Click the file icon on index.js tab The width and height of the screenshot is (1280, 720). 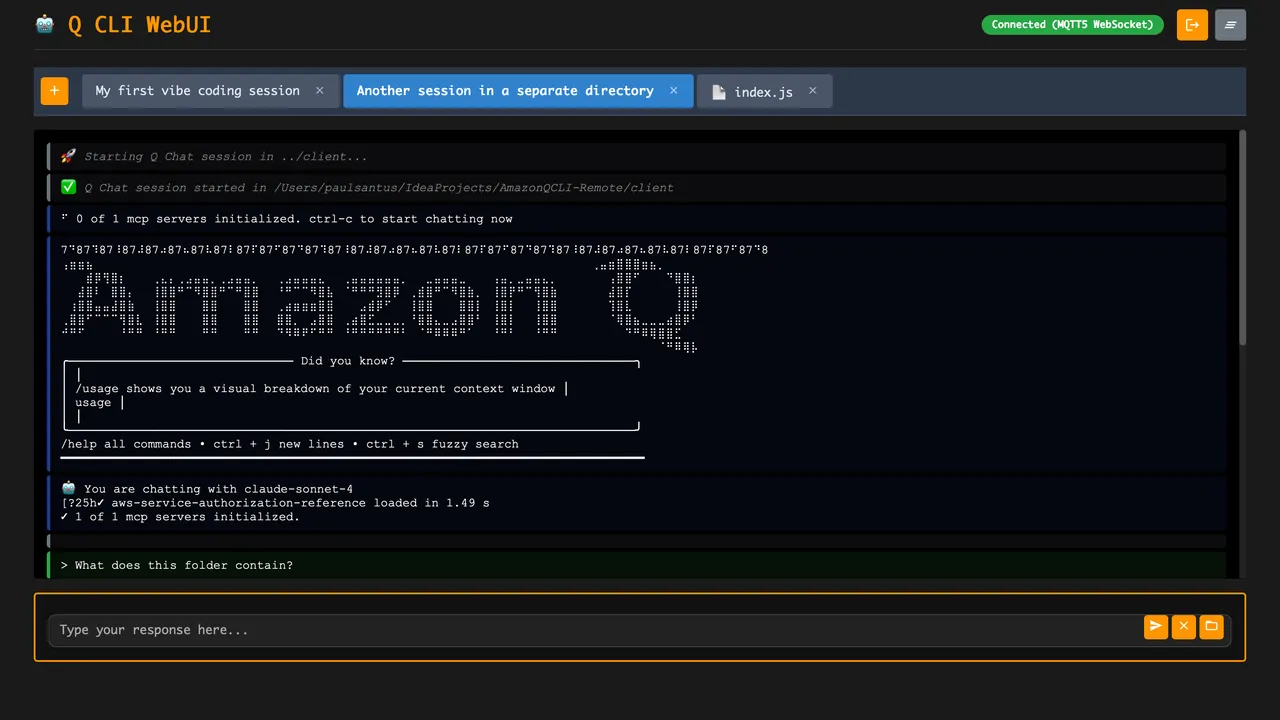[x=718, y=92]
